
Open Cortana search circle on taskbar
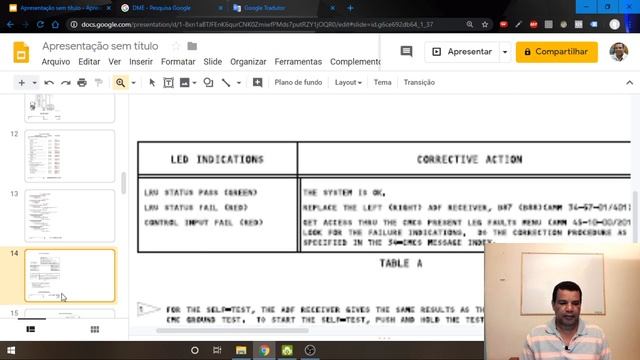click(195, 350)
